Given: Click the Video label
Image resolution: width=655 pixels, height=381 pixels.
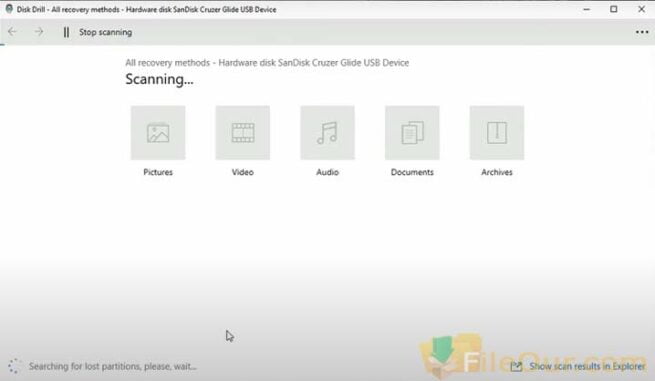Looking at the screenshot, I should pyautogui.click(x=243, y=172).
